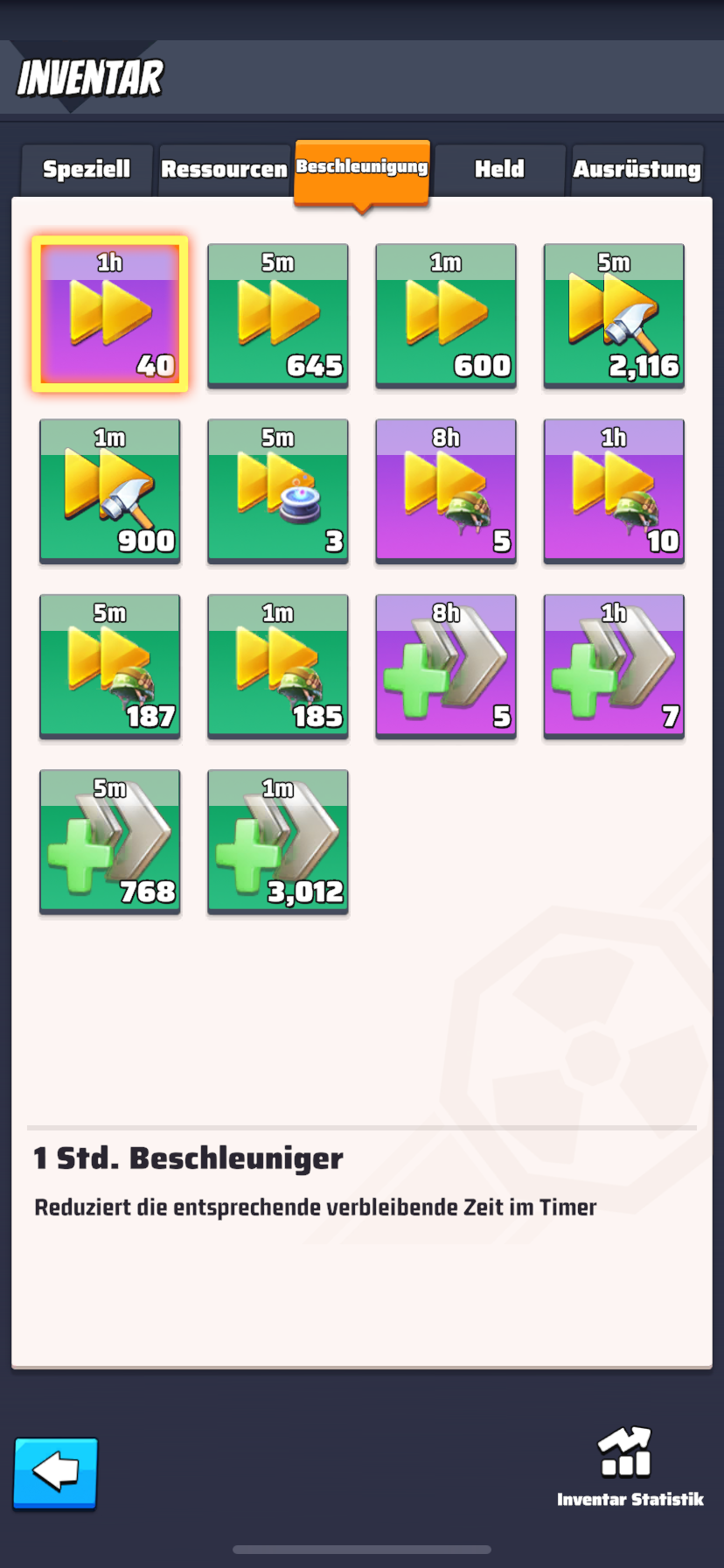This screenshot has height=1568, width=724.
Task: Select the 1m healing speedup showing 3,012
Action: [278, 841]
